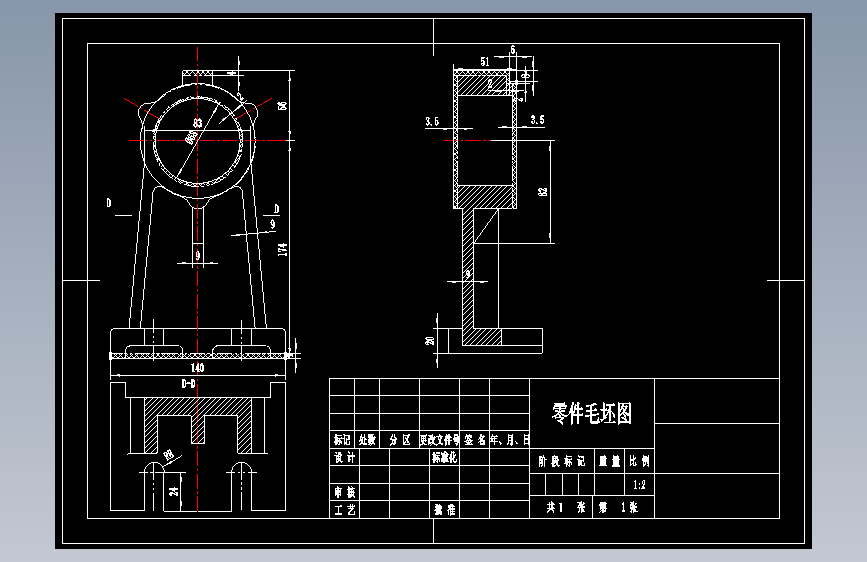Click the 设计 cell in title block
This screenshot has width=867, height=562.
point(344,457)
